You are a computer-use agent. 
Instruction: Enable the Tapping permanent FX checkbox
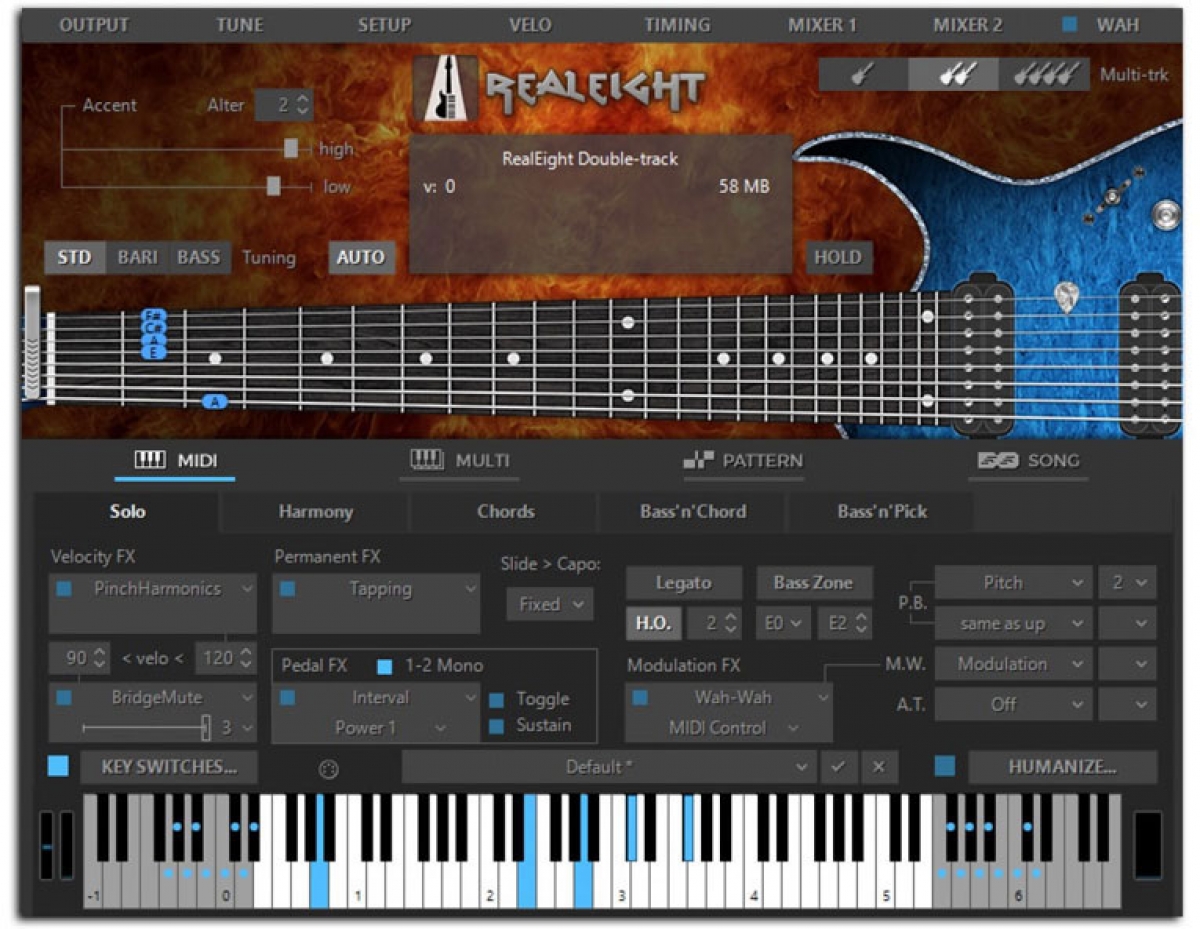tap(287, 590)
